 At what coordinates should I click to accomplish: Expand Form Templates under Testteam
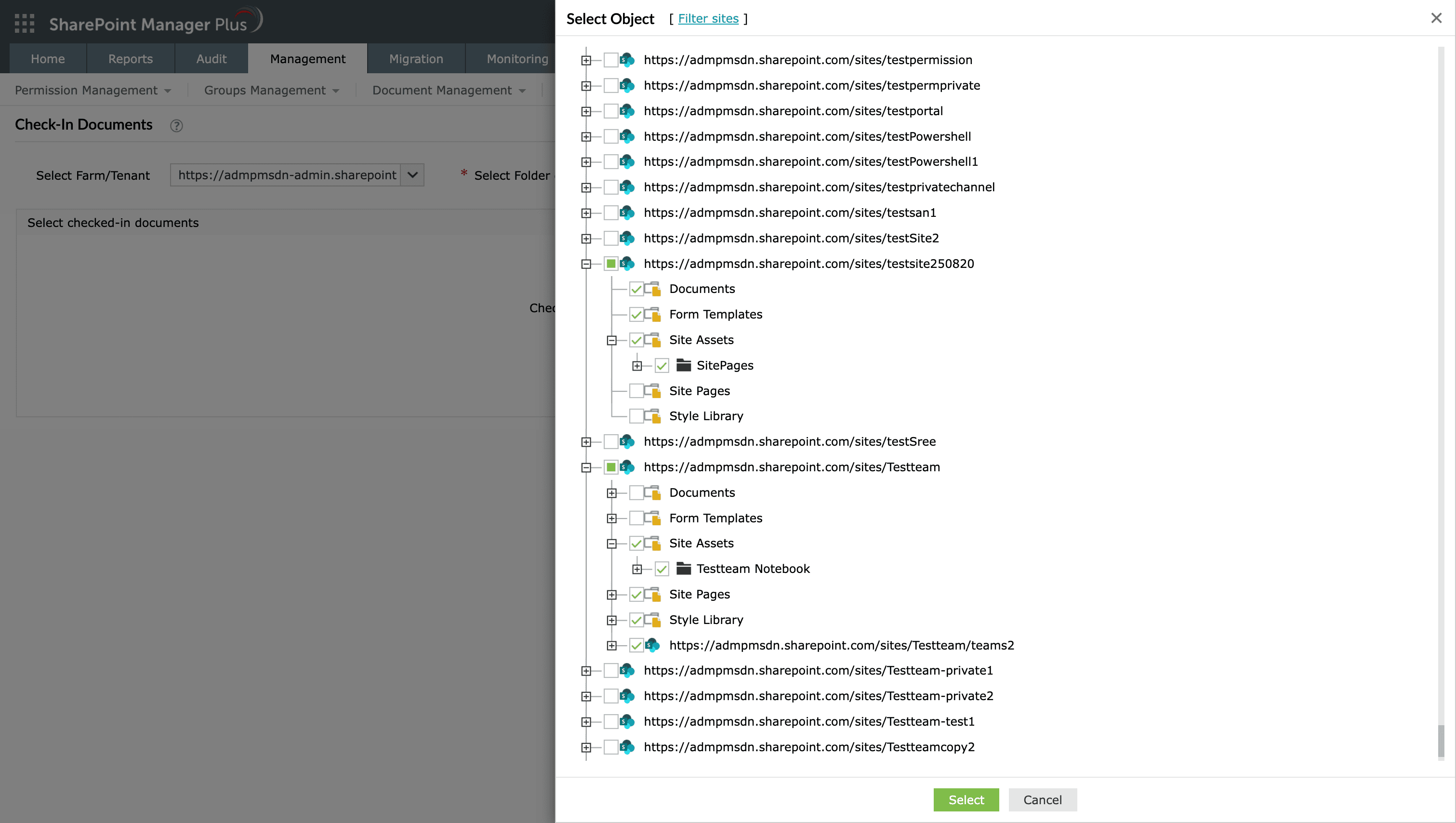click(611, 518)
